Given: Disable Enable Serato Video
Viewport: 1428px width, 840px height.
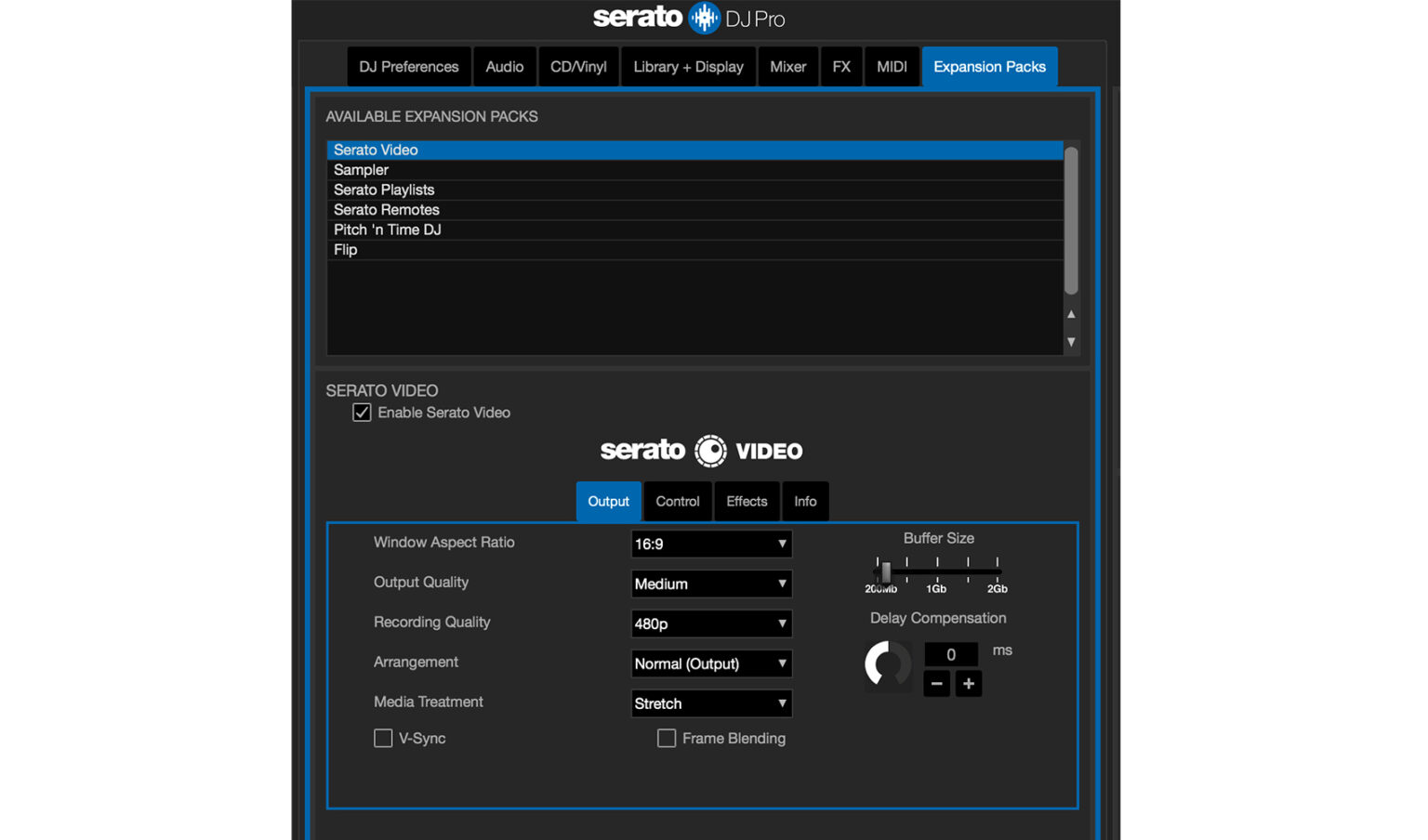Looking at the screenshot, I should 362,412.
